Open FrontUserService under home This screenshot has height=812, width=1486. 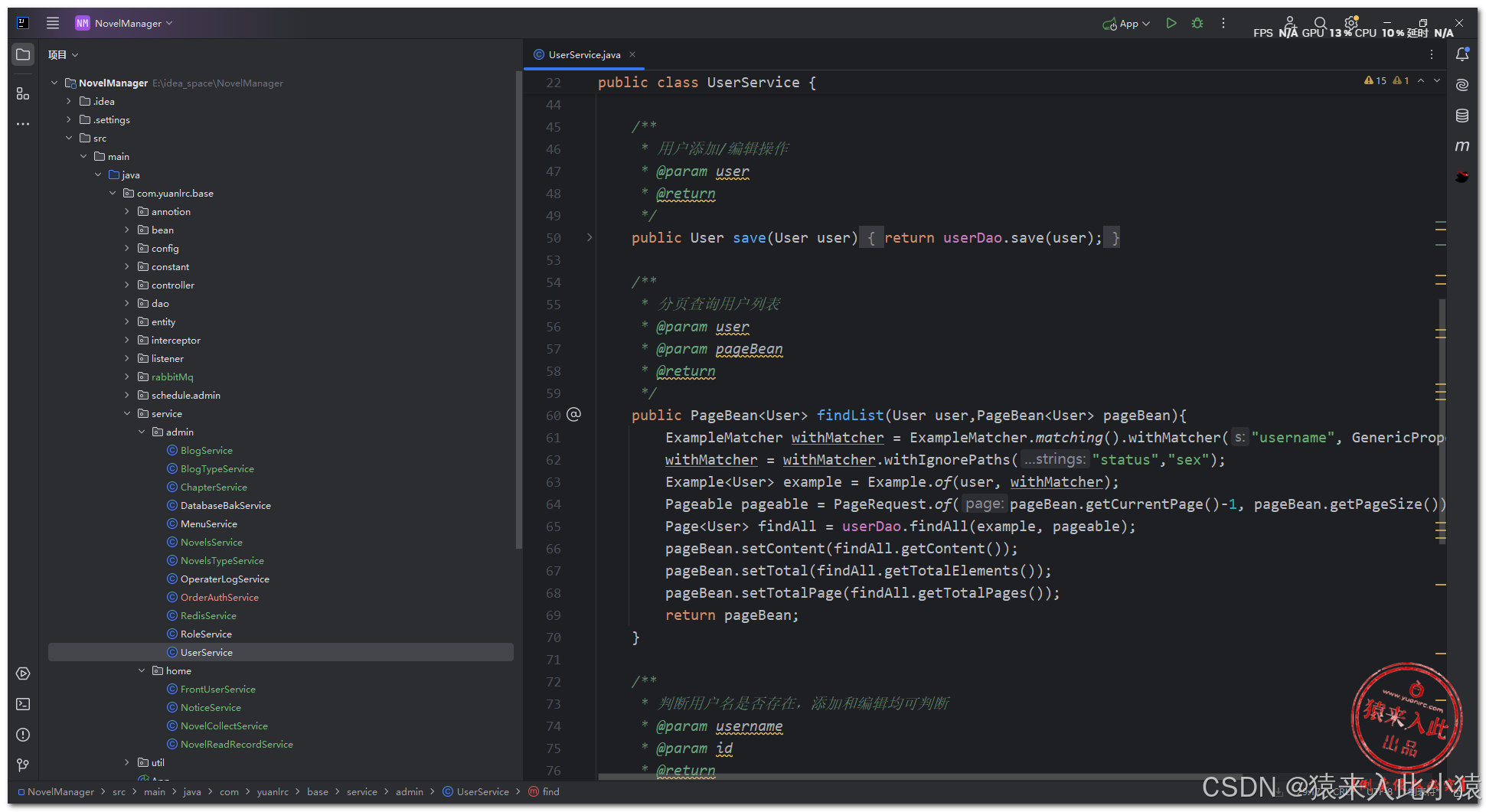217,689
